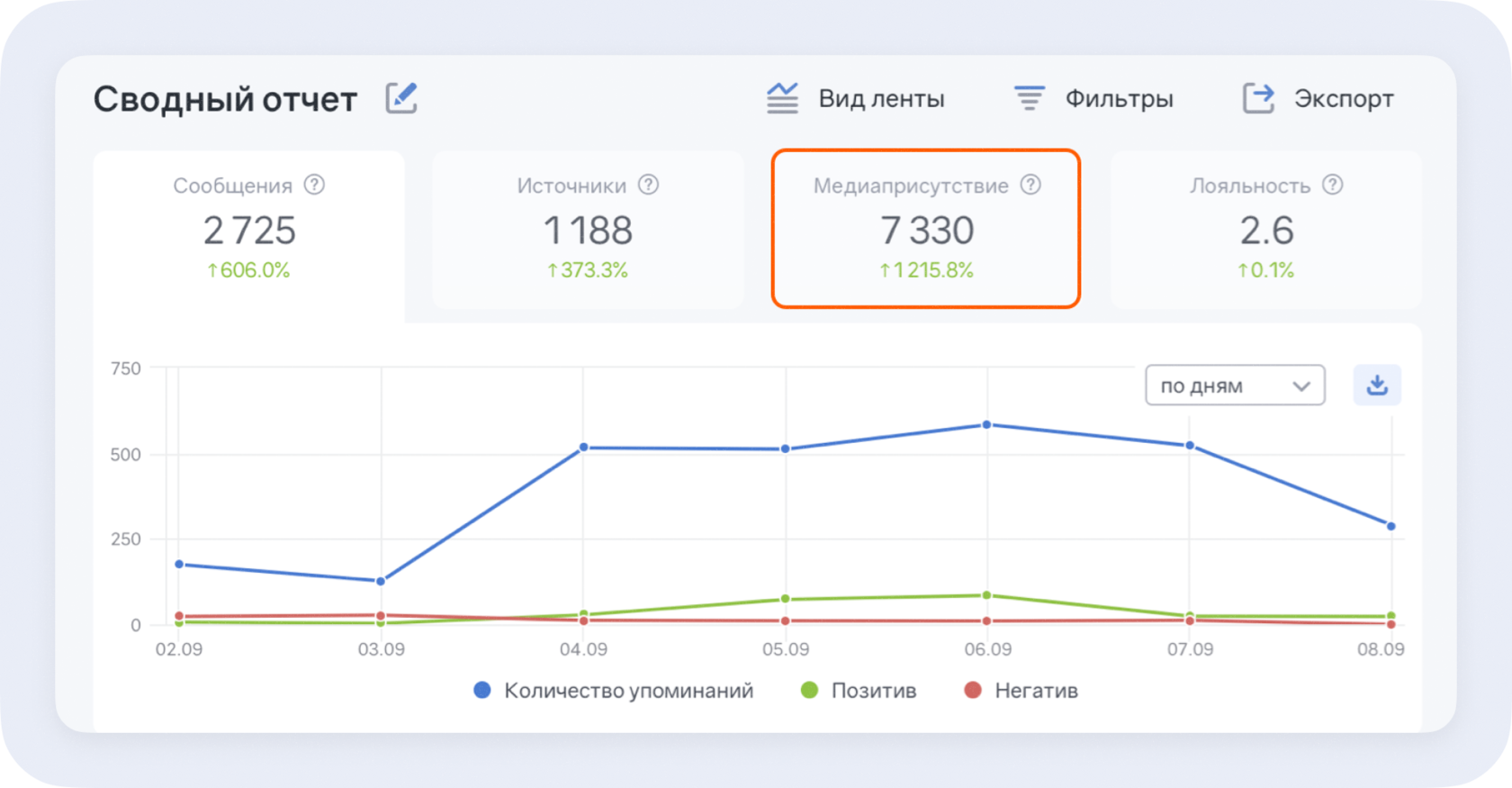Open help icon next to Медиаприсутствие

[1030, 185]
